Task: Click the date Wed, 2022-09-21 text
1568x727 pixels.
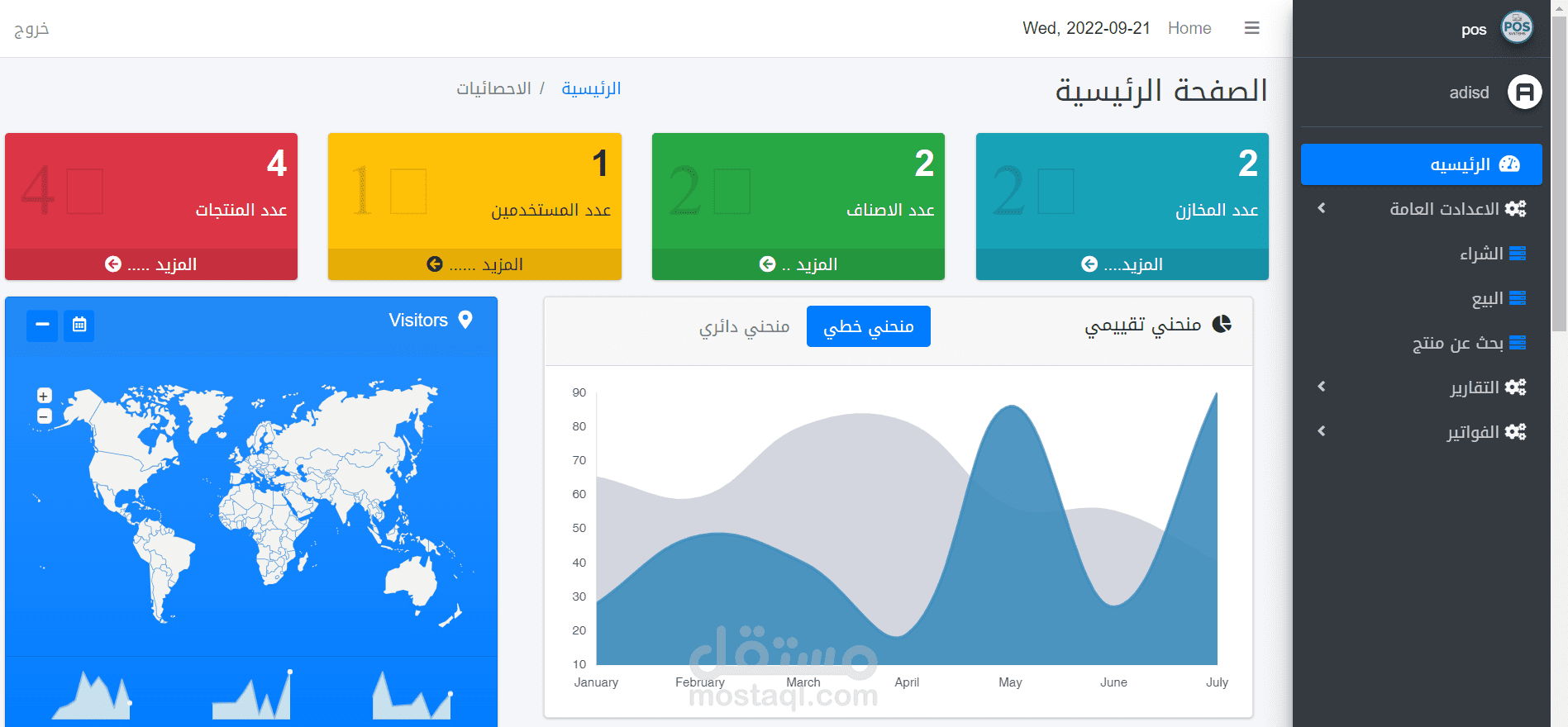Action: [x=1086, y=28]
